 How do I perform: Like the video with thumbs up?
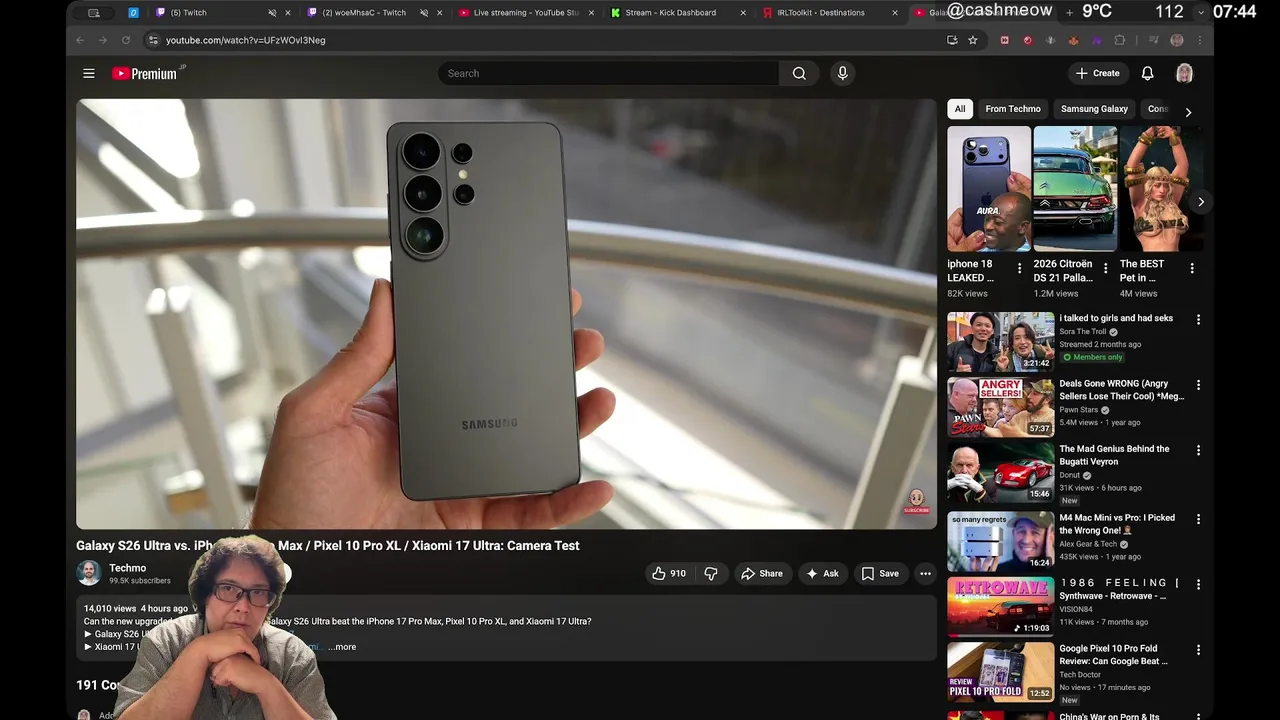(x=668, y=573)
